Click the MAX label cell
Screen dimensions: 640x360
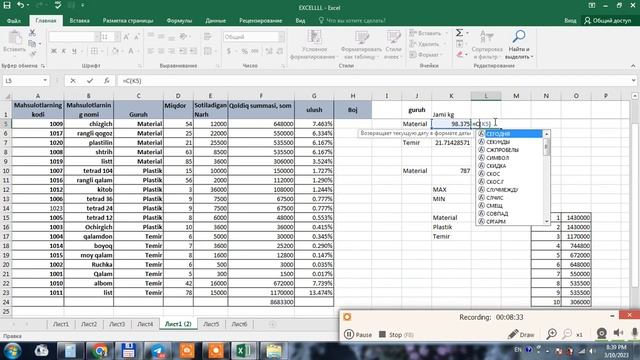tap(451, 189)
